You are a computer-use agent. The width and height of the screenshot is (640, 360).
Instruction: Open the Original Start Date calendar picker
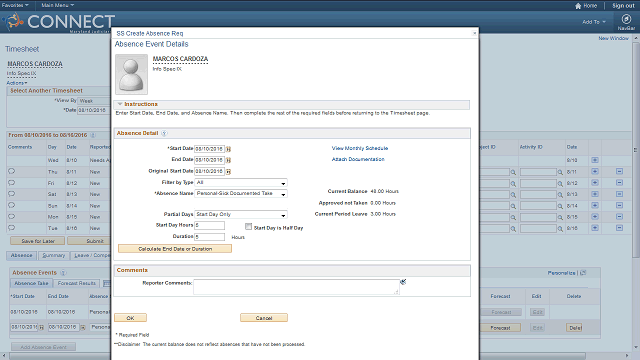click(228, 171)
